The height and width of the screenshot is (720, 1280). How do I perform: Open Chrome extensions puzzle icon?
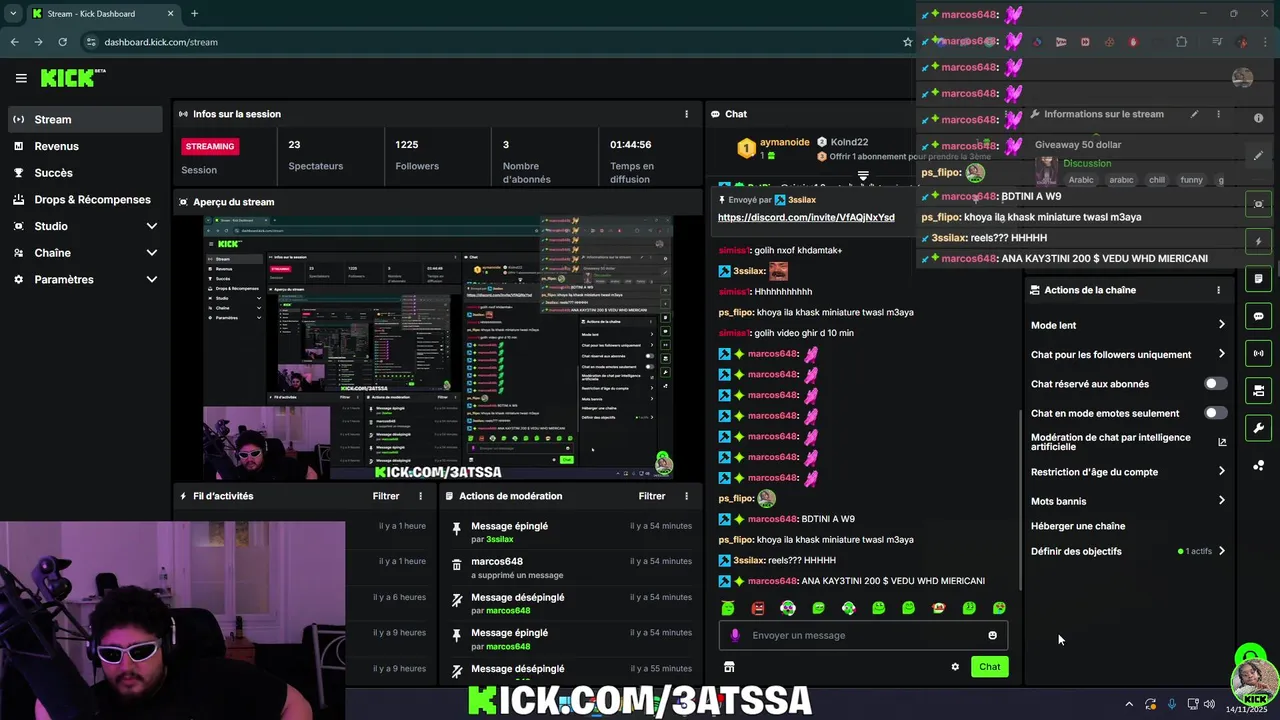pos(1181,42)
